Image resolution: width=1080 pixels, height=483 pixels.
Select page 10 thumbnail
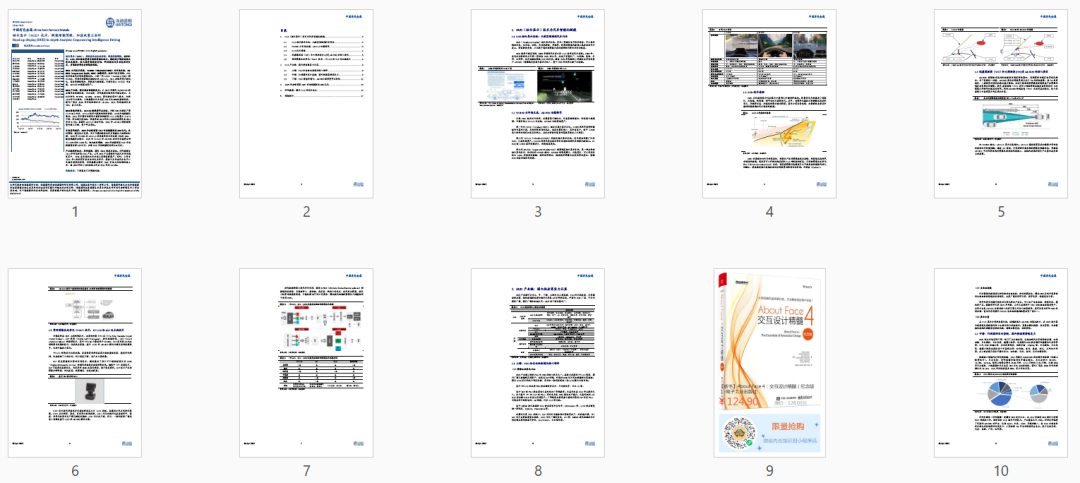point(1000,362)
